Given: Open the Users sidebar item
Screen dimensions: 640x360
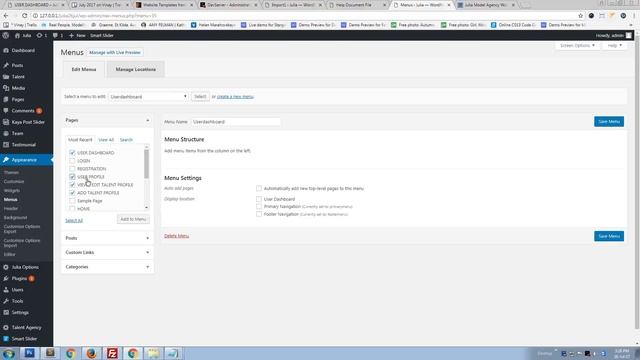Looking at the screenshot, I should (18, 290).
